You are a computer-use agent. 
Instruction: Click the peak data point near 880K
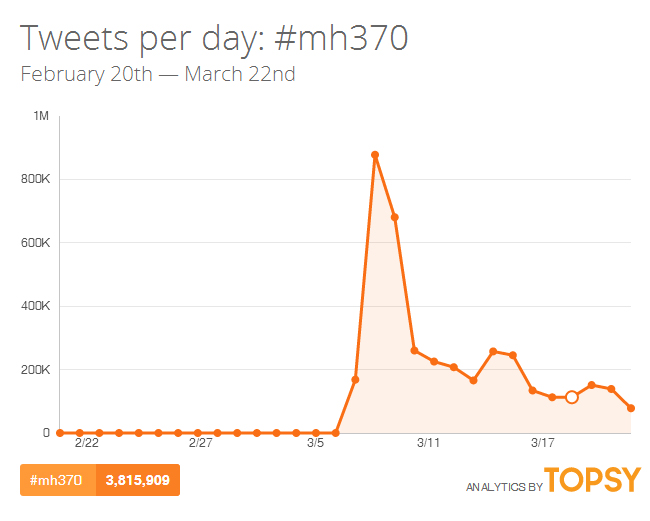375,155
